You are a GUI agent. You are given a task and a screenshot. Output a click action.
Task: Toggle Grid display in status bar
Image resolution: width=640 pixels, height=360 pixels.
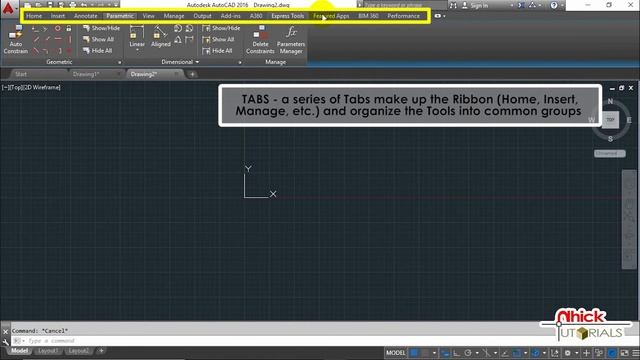click(x=414, y=353)
